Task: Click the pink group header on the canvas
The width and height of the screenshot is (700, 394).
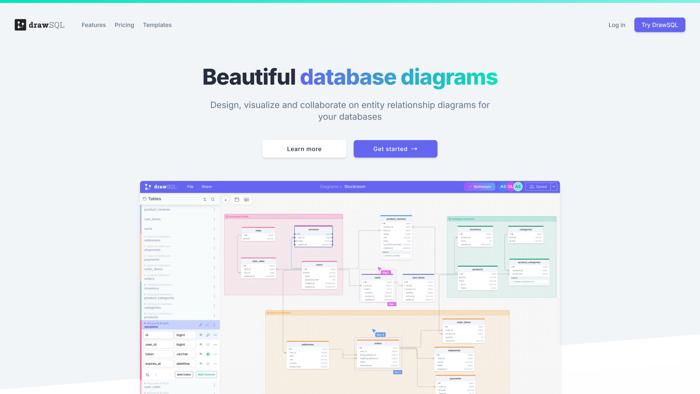Action: click(283, 216)
